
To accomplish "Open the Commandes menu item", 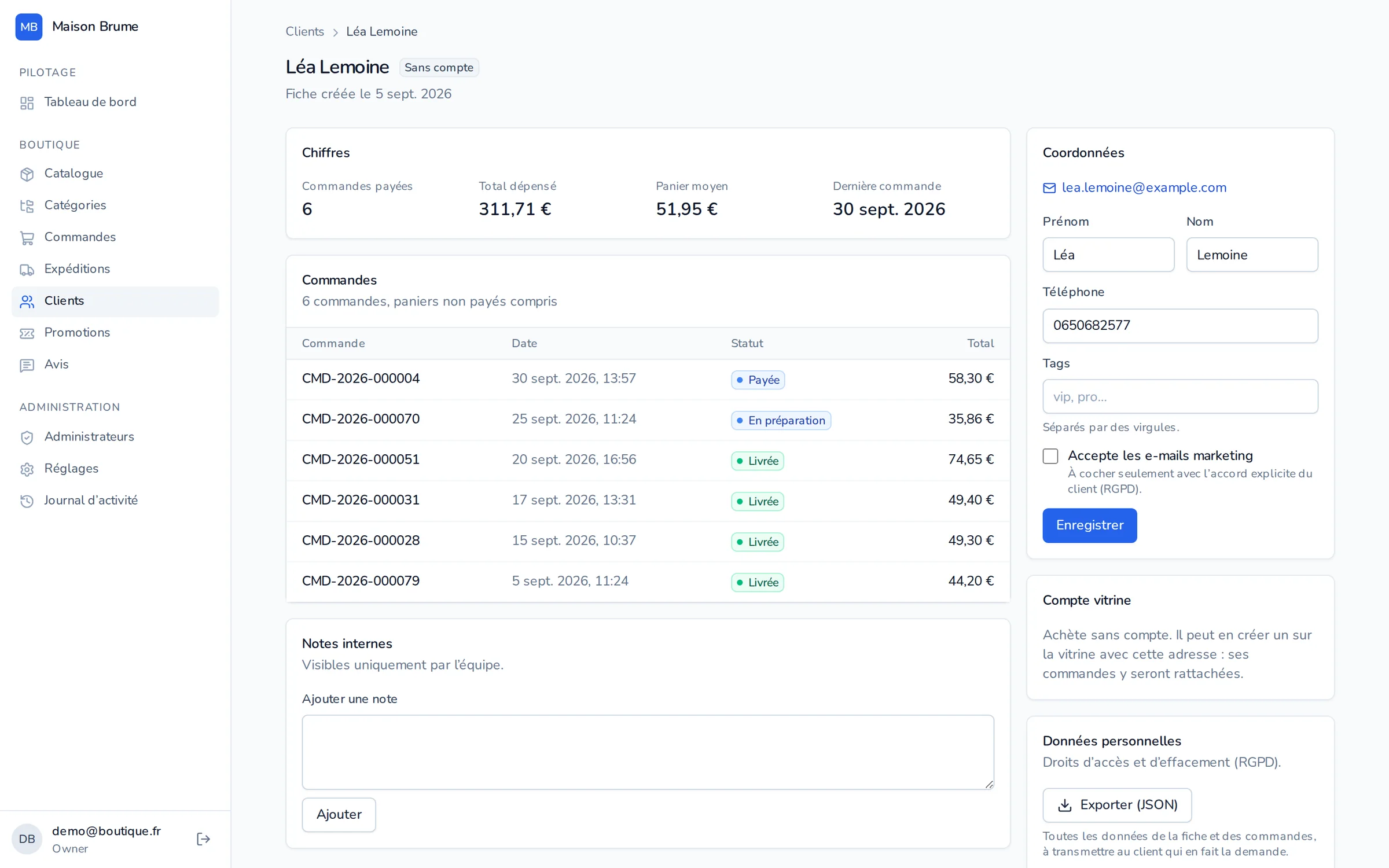I will [x=115, y=237].
